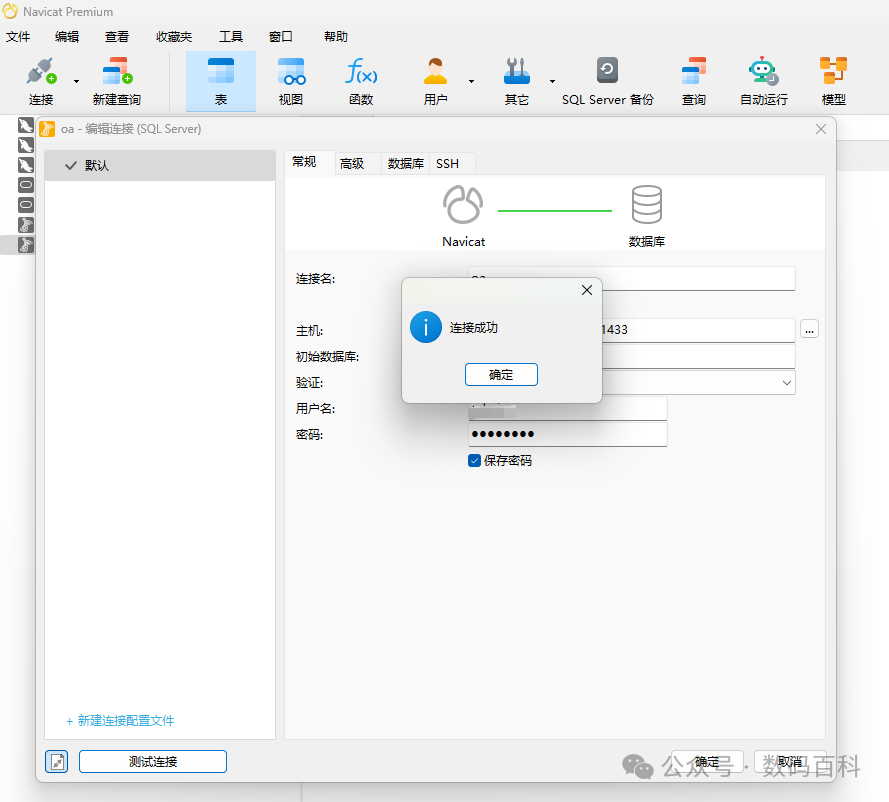Click the Navicat logo in connection diagram
This screenshot has width=889, height=802.
click(x=463, y=205)
